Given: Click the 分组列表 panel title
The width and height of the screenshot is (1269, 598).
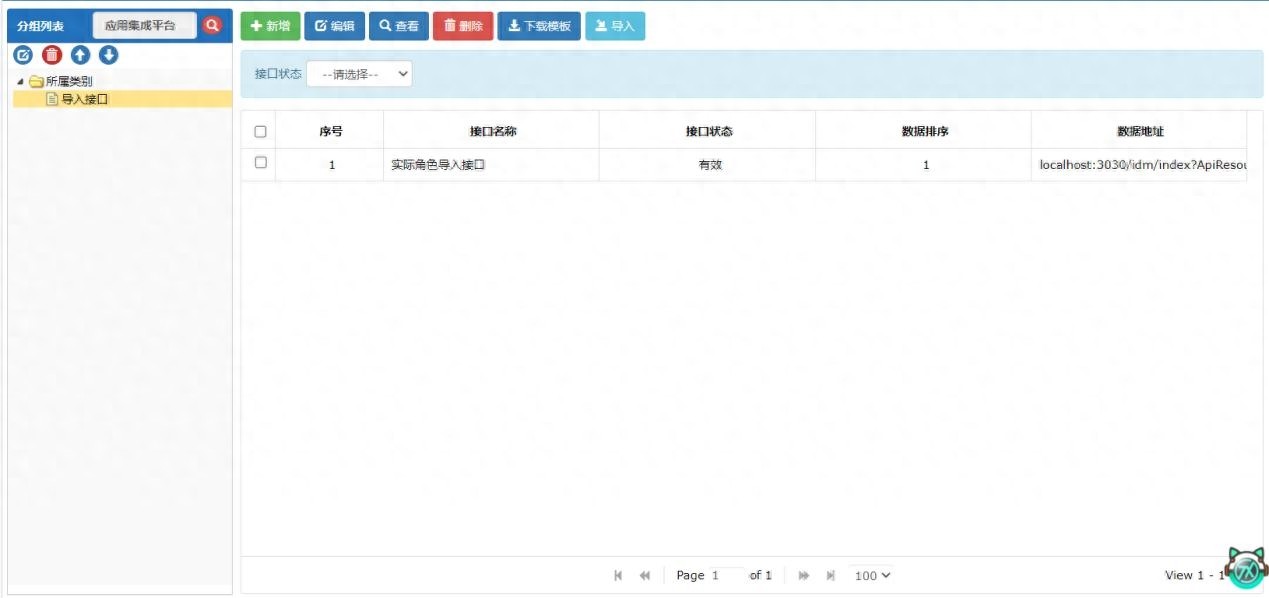Looking at the screenshot, I should 40,26.
